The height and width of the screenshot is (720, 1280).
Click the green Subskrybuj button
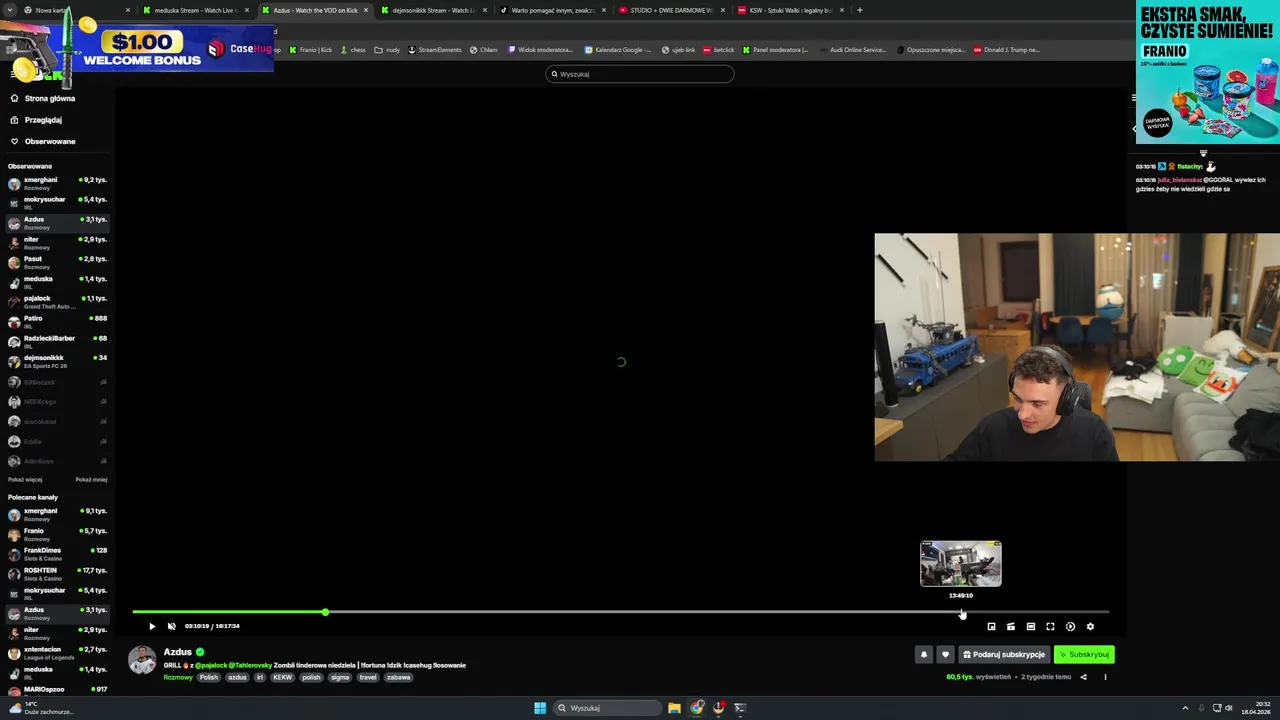pyautogui.click(x=1084, y=655)
